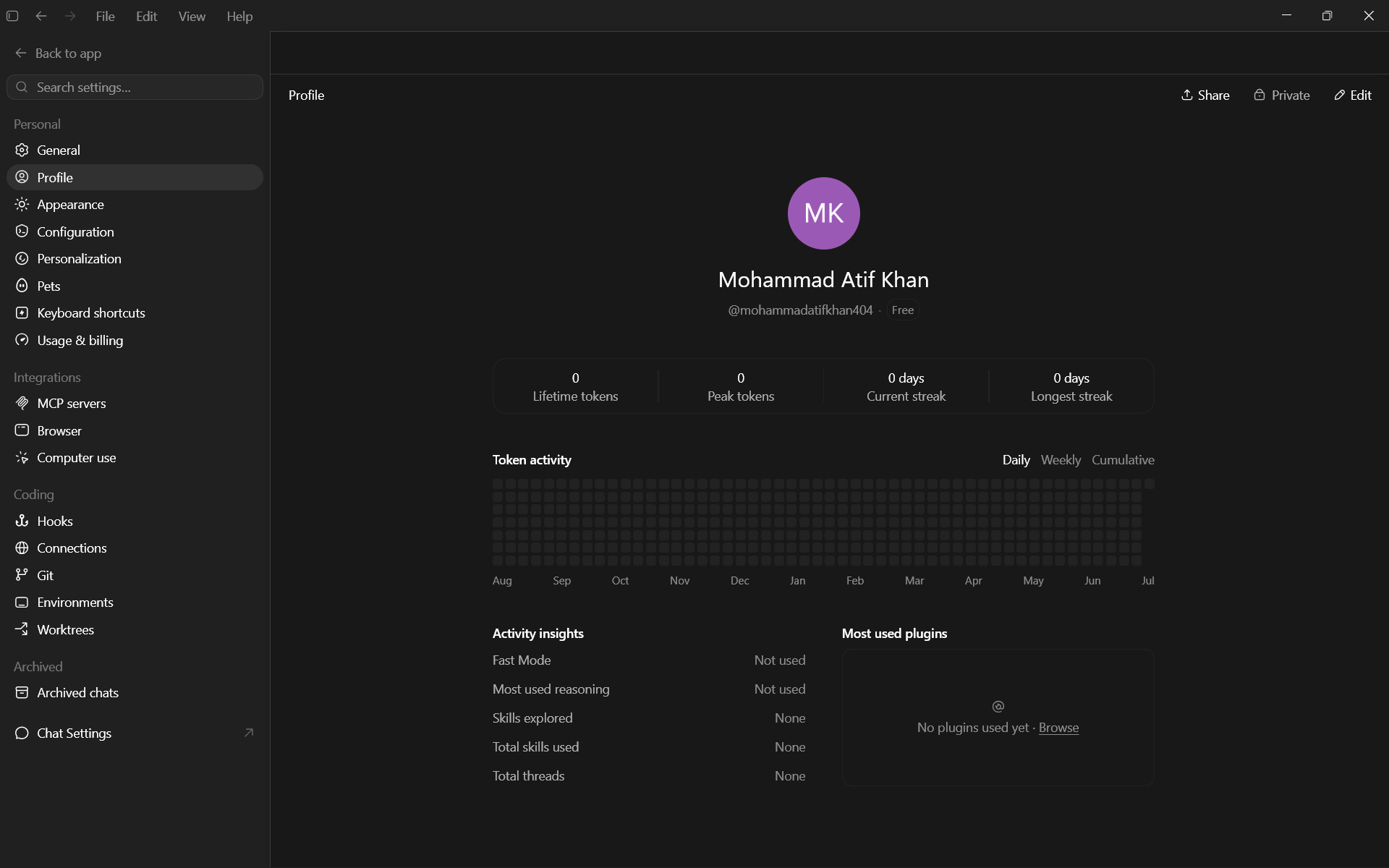
Task: Open the File menu
Action: (x=105, y=16)
